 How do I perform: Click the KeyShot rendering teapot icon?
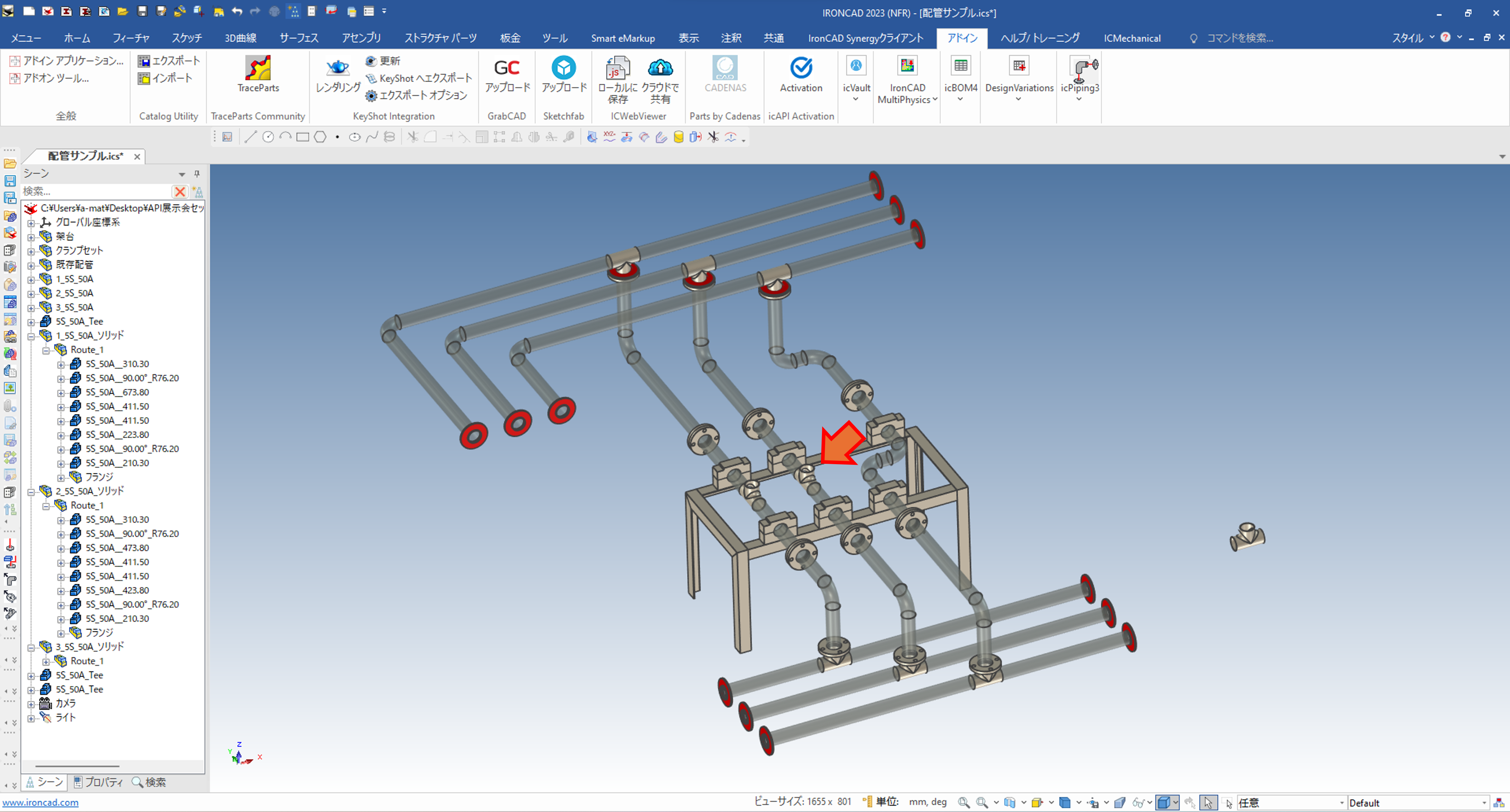point(337,68)
